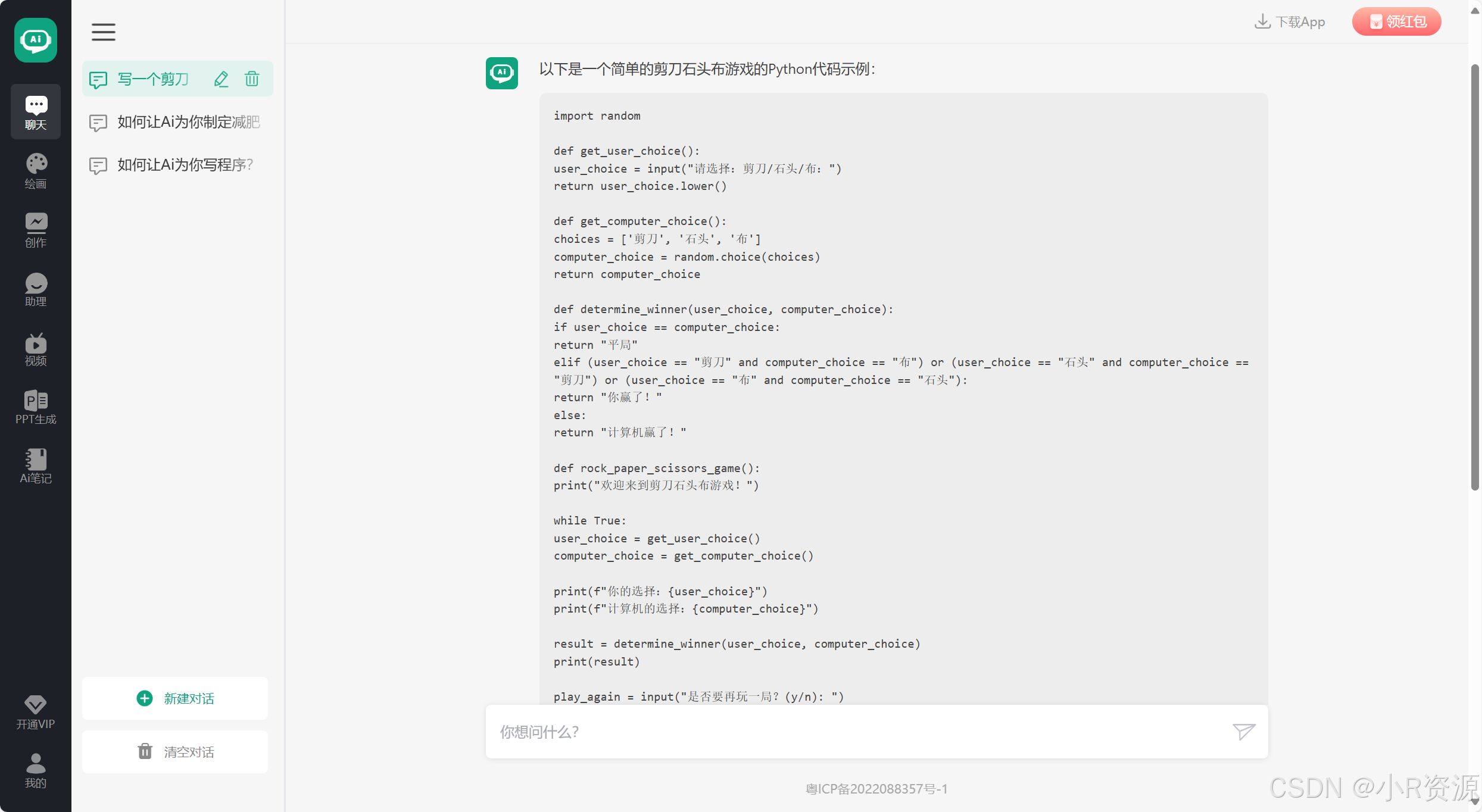Click the 粤ICP备2022088357号-1 link
Image resolution: width=1482 pixels, height=812 pixels.
point(876,789)
